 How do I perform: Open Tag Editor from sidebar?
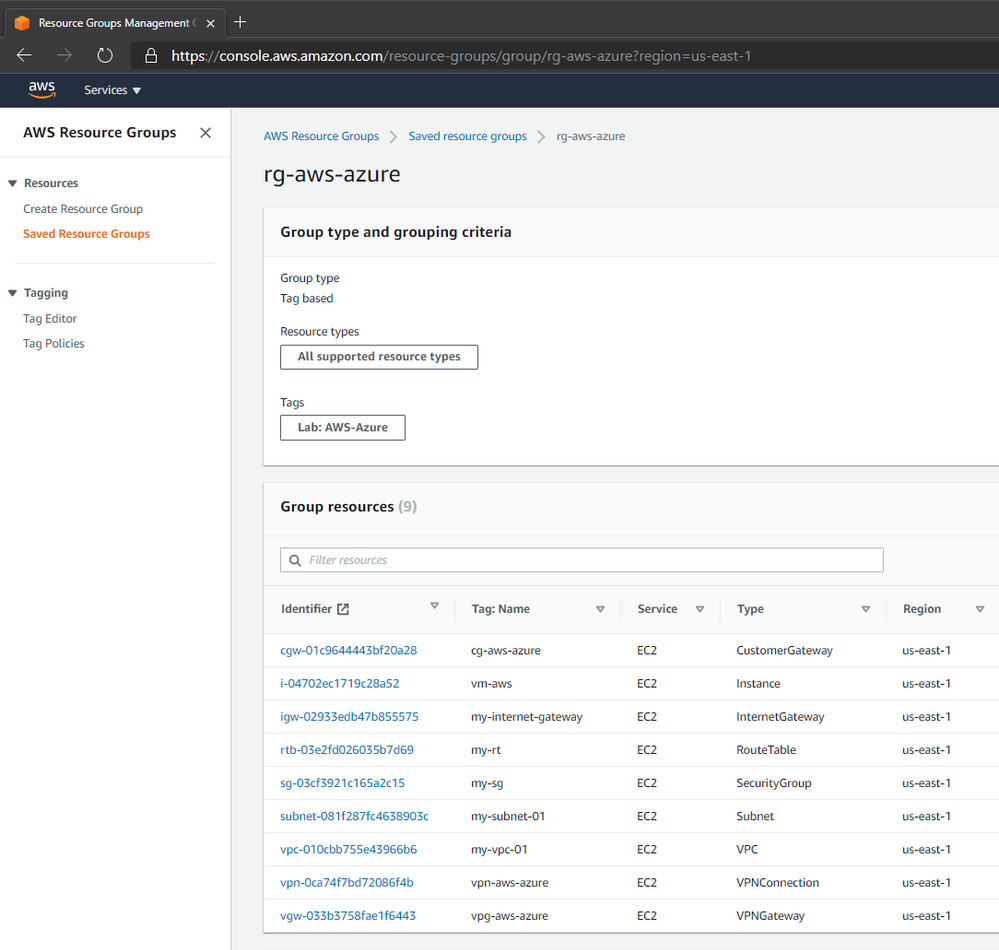[50, 319]
